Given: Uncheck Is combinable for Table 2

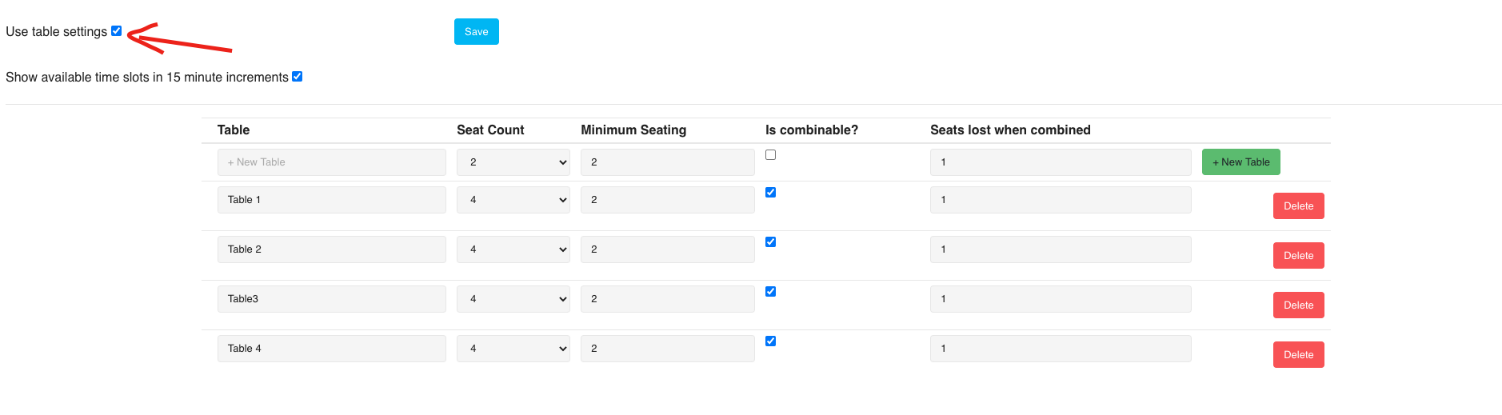Looking at the screenshot, I should tap(770, 242).
